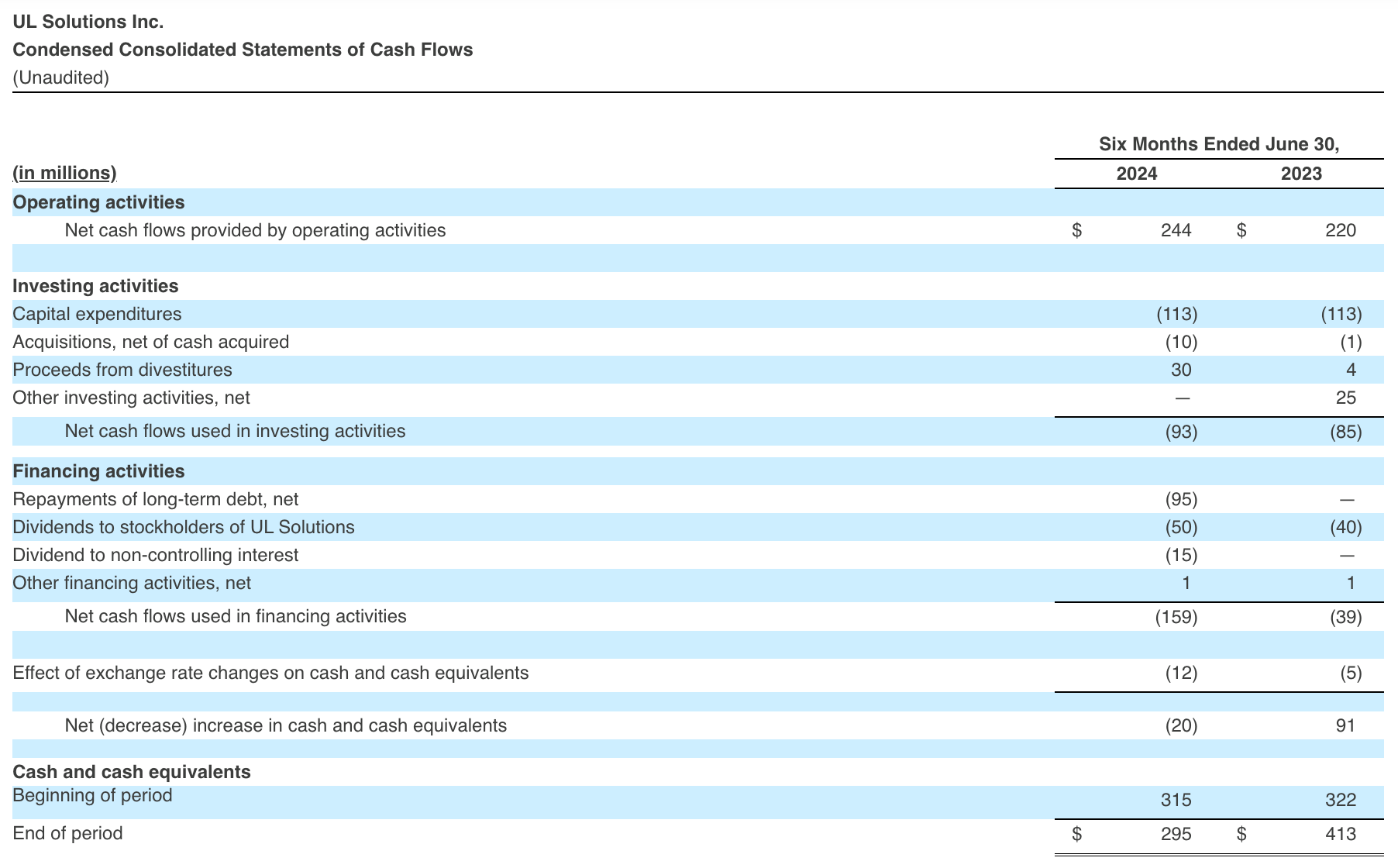The width and height of the screenshot is (1398, 868).
Task: Select ending cash value 295
Action: [x=1176, y=834]
